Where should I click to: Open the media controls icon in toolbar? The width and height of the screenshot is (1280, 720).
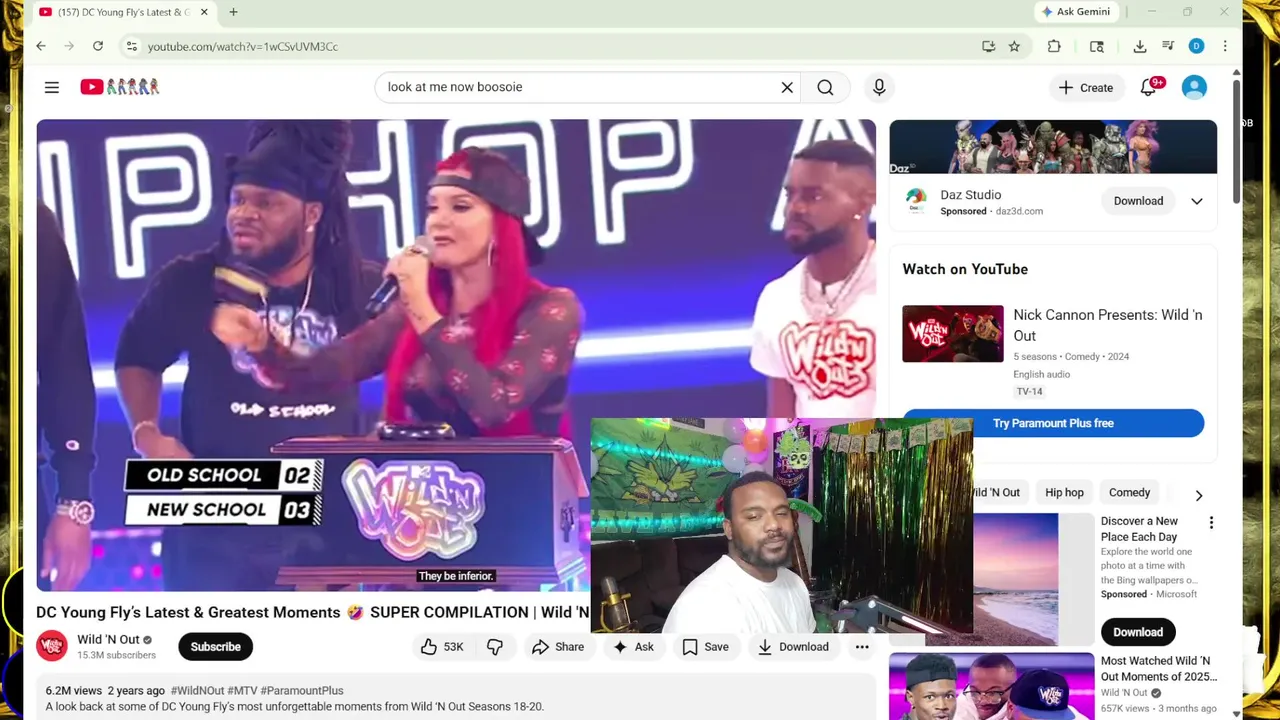(1168, 46)
